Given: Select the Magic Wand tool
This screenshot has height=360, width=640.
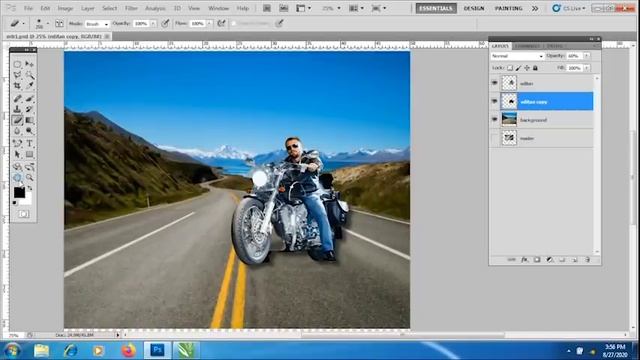Looking at the screenshot, I should click(x=29, y=75).
